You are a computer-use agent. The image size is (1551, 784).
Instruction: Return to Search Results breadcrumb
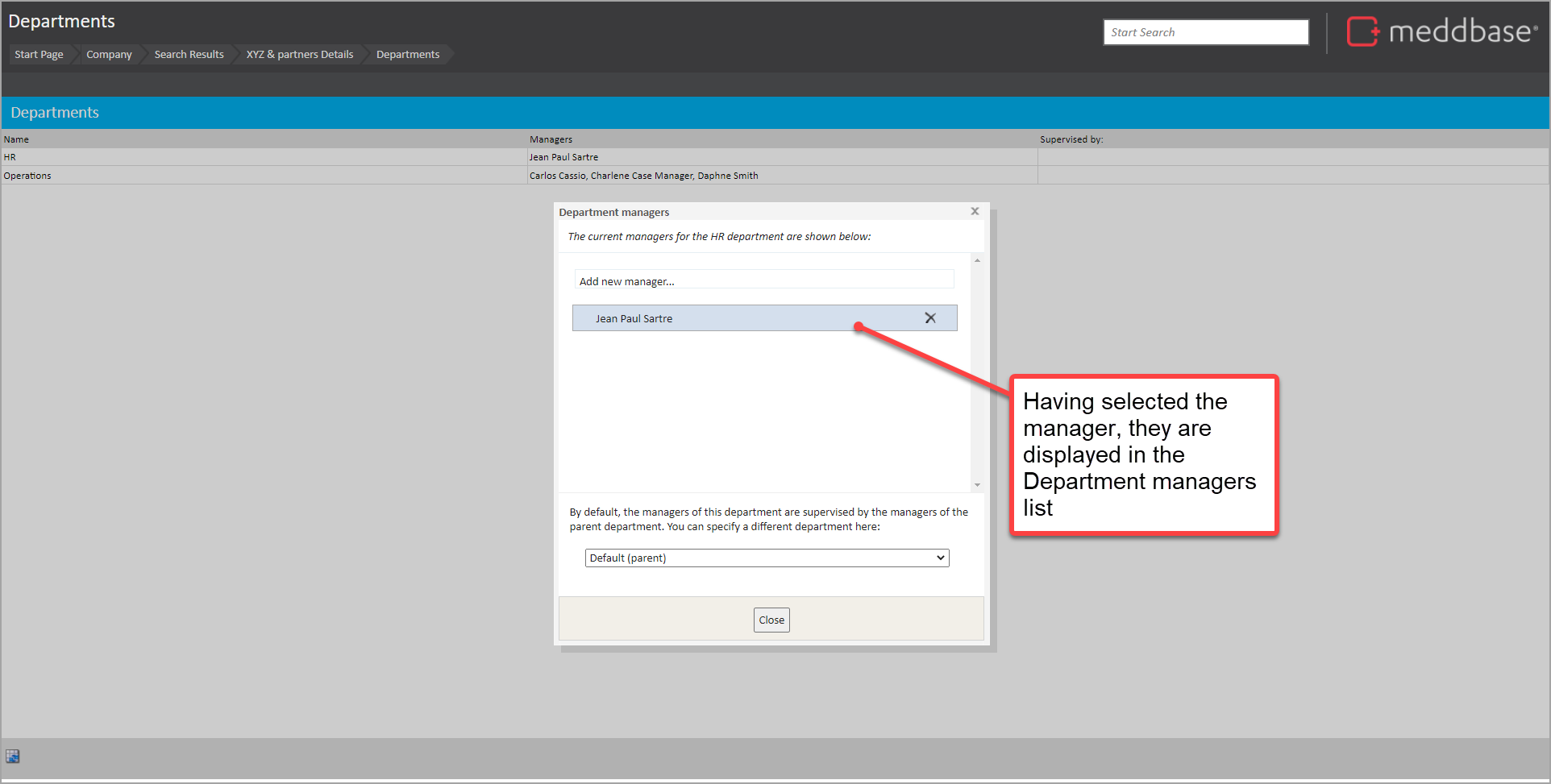[189, 55]
